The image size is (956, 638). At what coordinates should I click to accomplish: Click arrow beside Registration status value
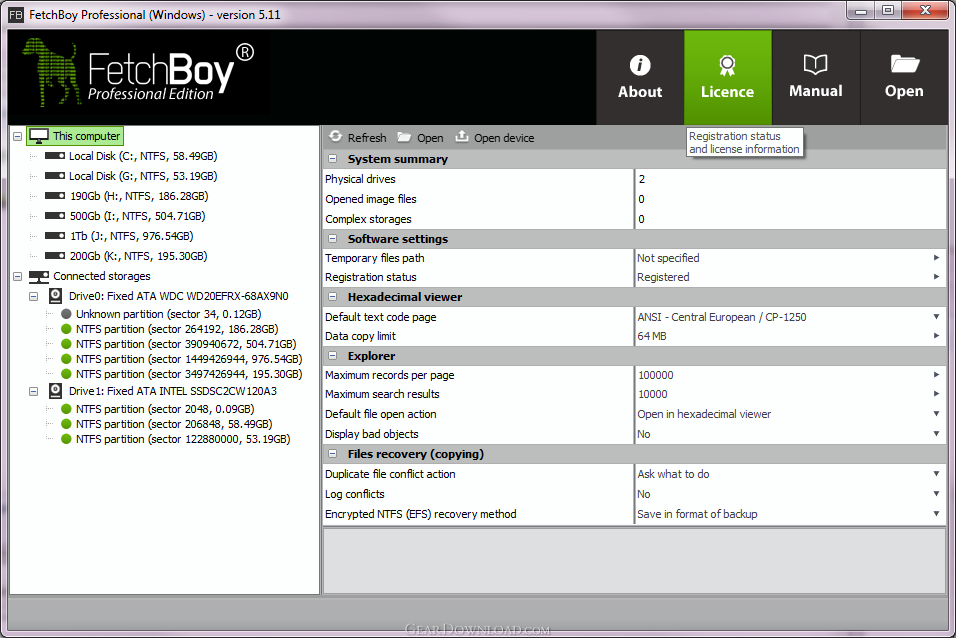(936, 277)
